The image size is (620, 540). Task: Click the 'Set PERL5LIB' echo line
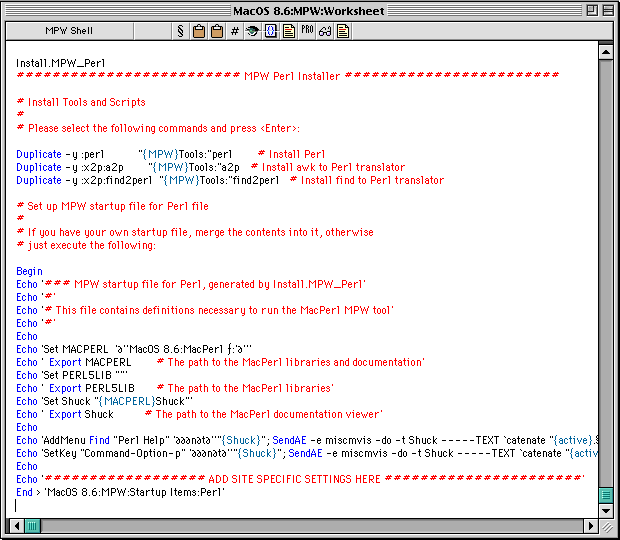point(72,375)
